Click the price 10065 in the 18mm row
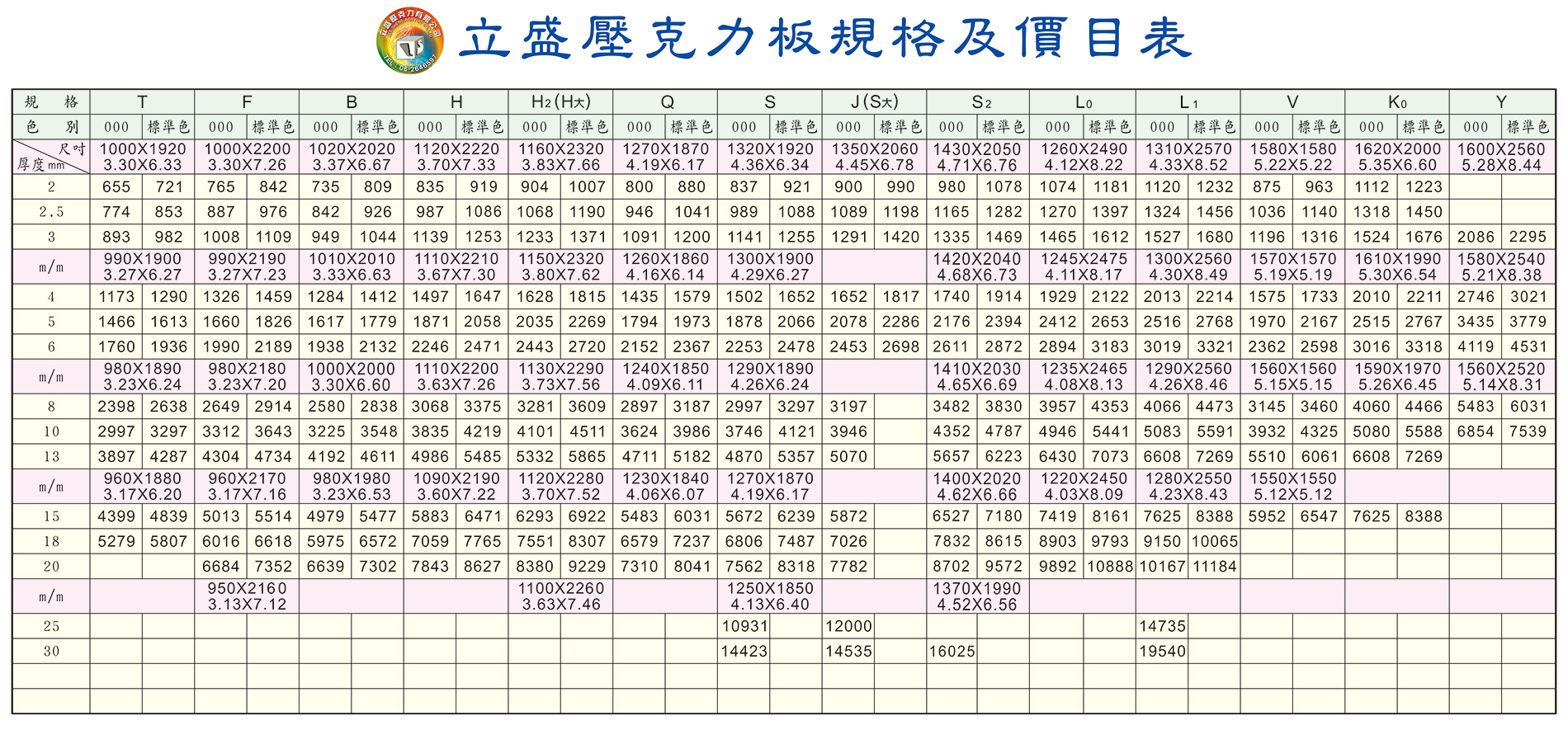 point(1215,542)
